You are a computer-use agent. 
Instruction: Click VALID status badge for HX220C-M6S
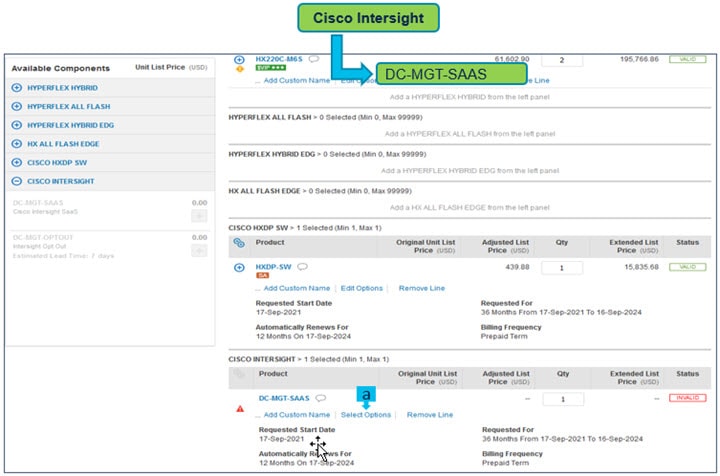coord(687,59)
